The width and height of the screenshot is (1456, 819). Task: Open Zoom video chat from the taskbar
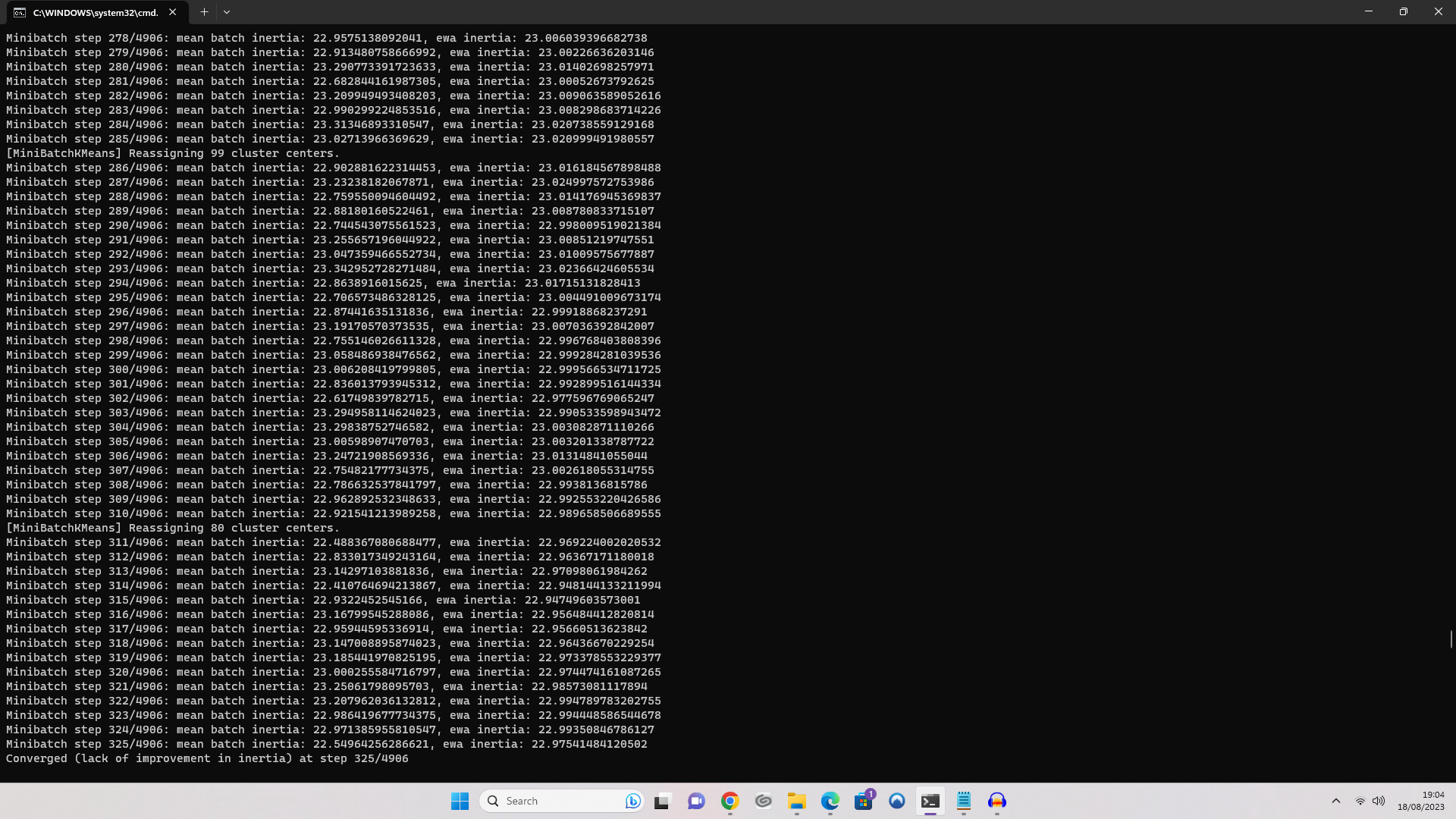coord(696,801)
